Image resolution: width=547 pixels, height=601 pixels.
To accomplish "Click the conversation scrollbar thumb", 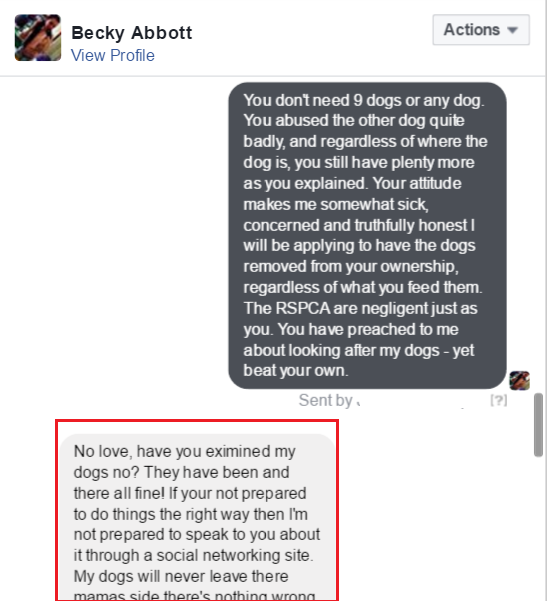I will [x=539, y=425].
